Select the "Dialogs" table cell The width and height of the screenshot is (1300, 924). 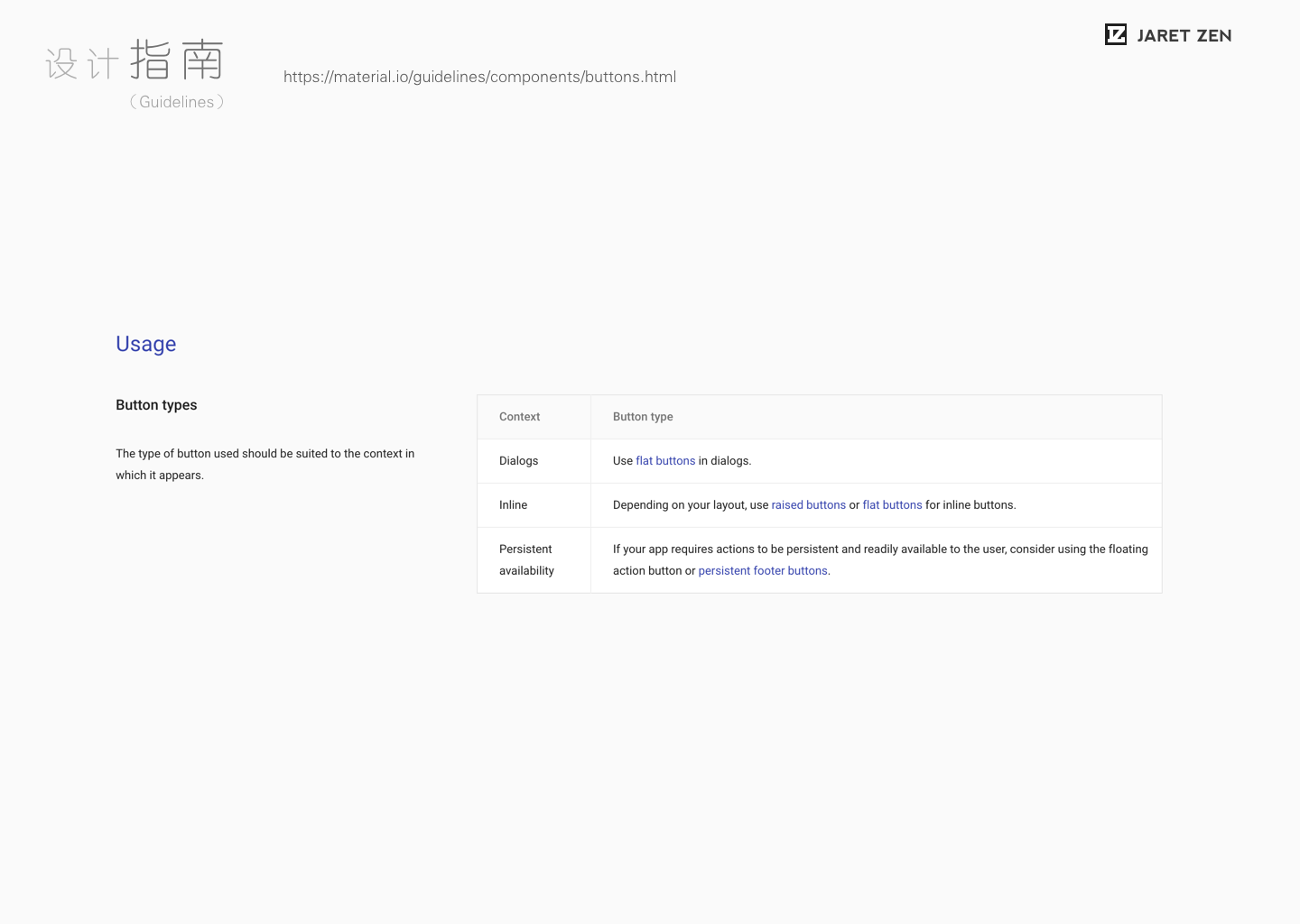coord(518,461)
